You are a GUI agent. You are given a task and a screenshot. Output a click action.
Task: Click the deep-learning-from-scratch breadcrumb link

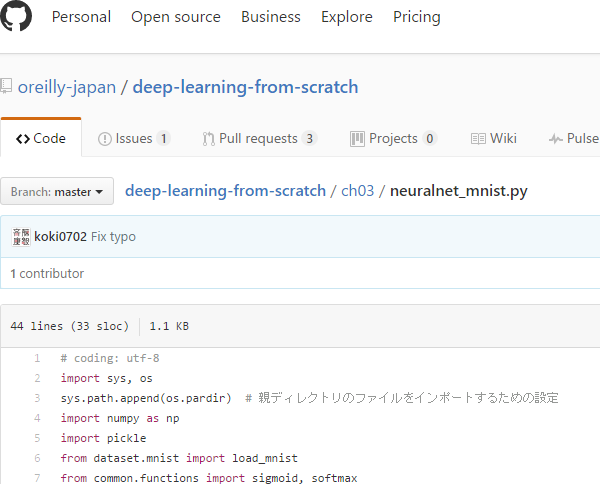pos(225,191)
